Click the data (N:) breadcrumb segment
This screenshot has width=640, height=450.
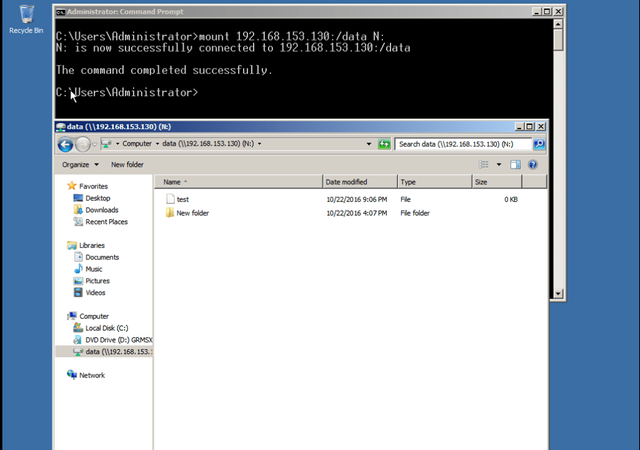coord(208,144)
